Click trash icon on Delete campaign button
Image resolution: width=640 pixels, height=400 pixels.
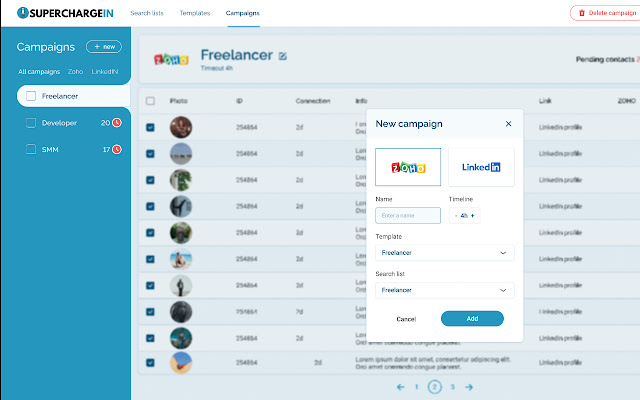pyautogui.click(x=582, y=13)
